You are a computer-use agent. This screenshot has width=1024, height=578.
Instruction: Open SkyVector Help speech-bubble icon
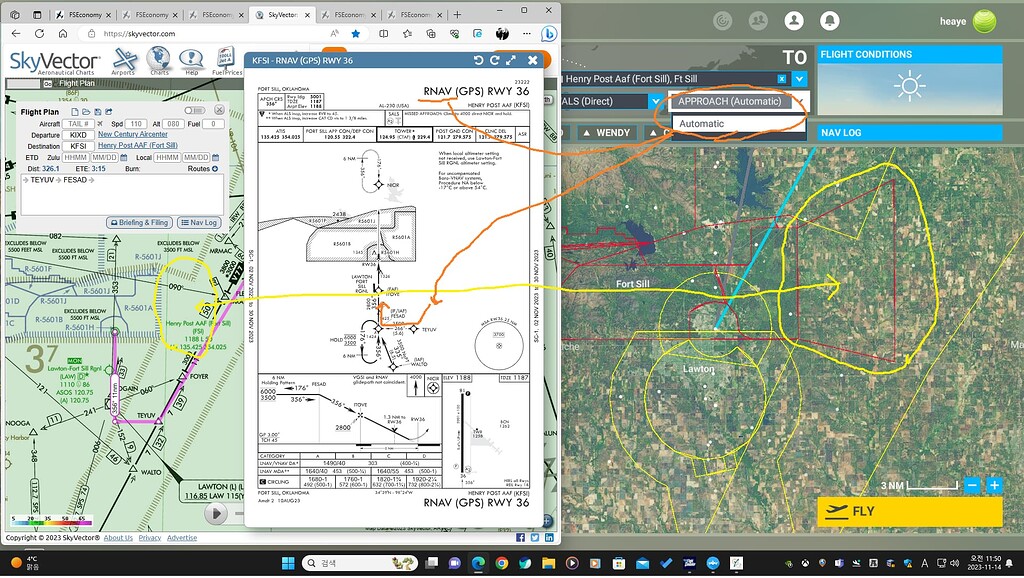[191, 60]
